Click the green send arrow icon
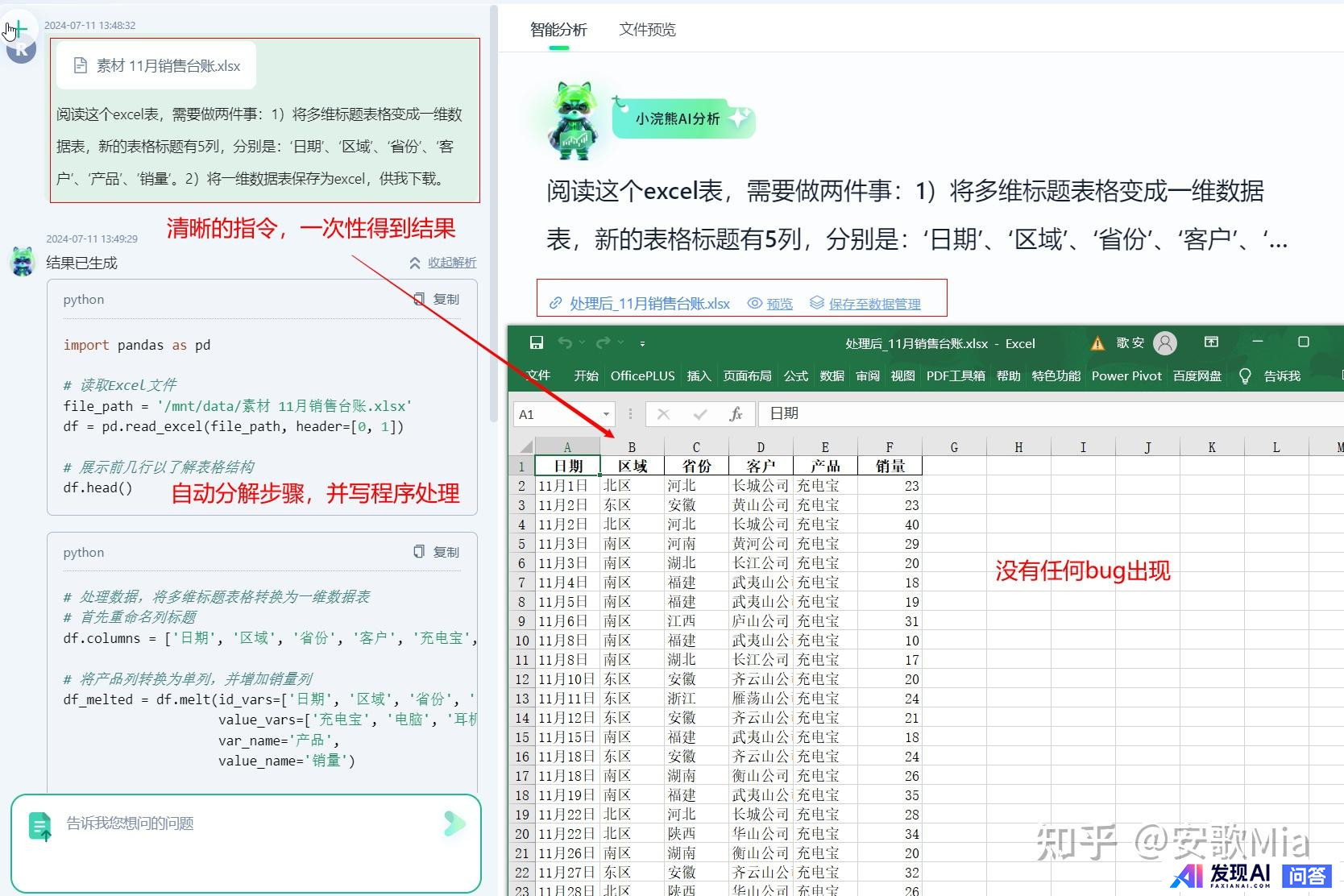The width and height of the screenshot is (1344, 896). coord(454,823)
